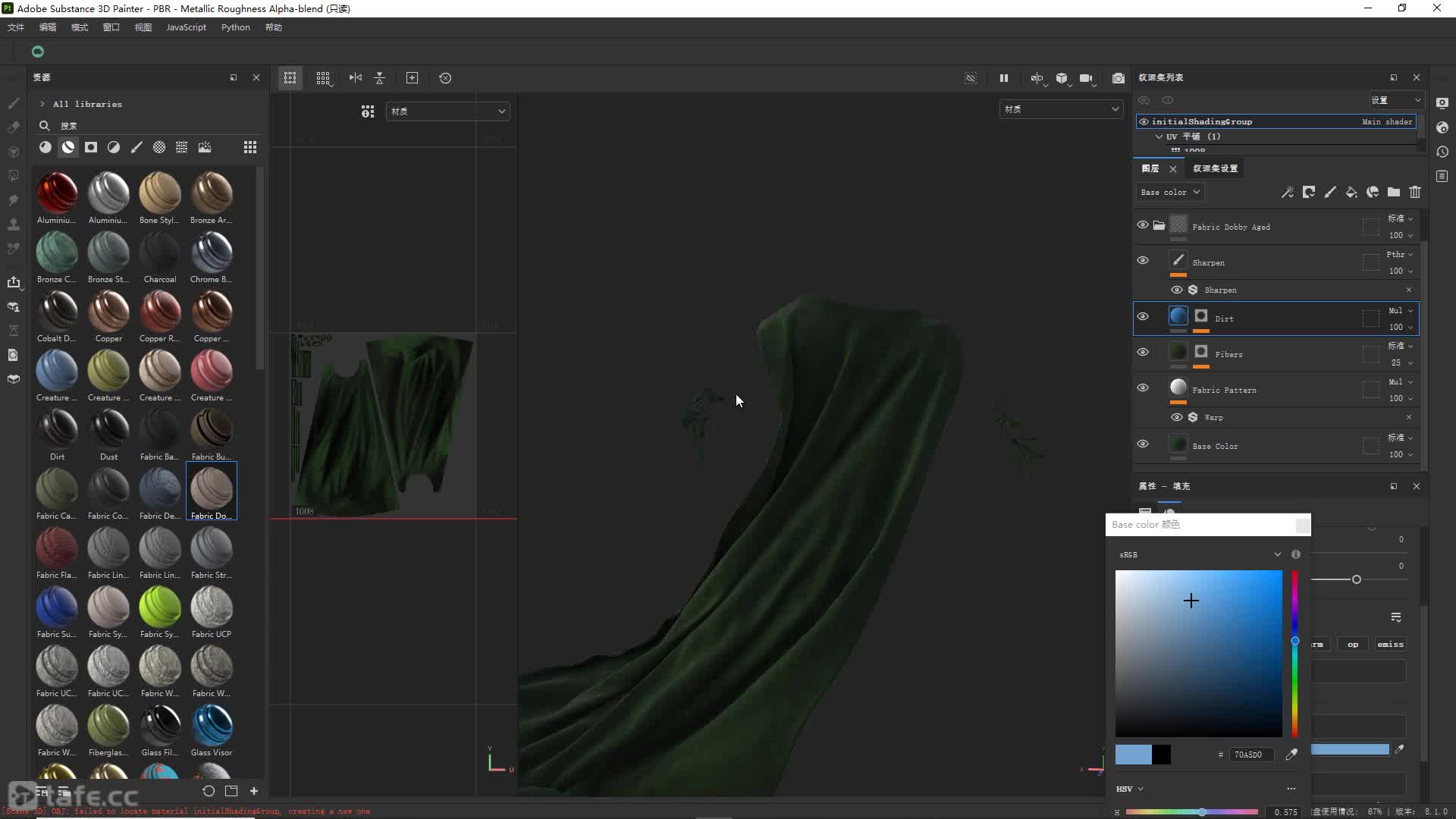Viewport: 1456px width, 819px height.
Task: Click the emiss channel button
Action: [x=1390, y=644]
